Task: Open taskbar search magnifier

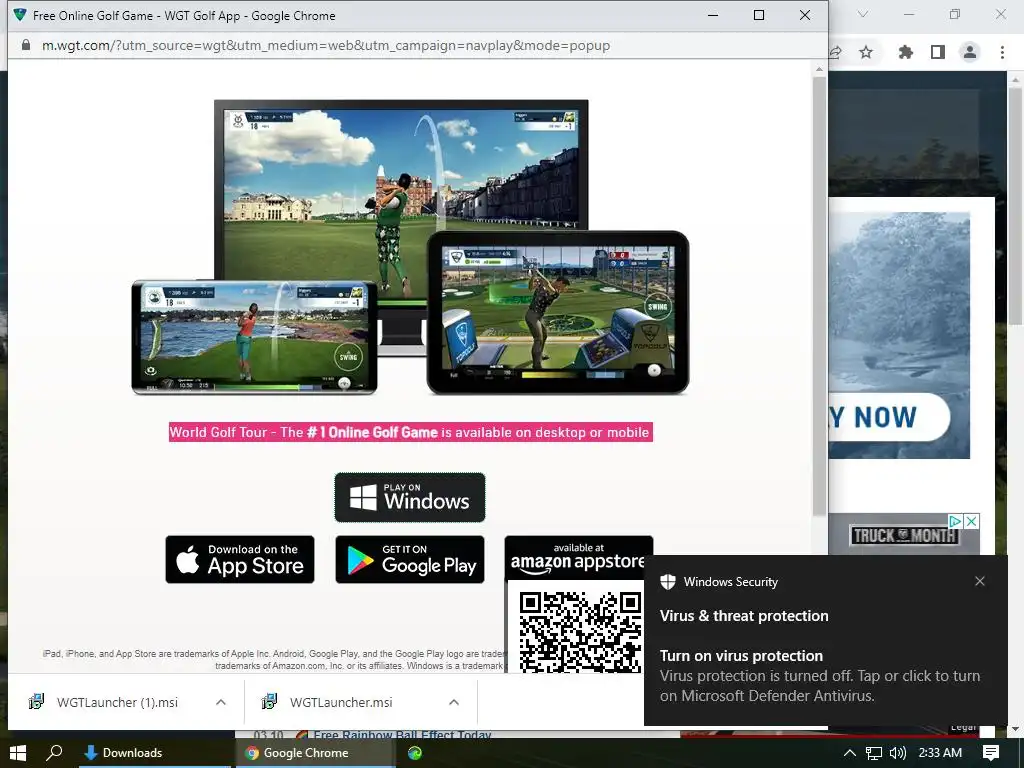Action: click(55, 753)
